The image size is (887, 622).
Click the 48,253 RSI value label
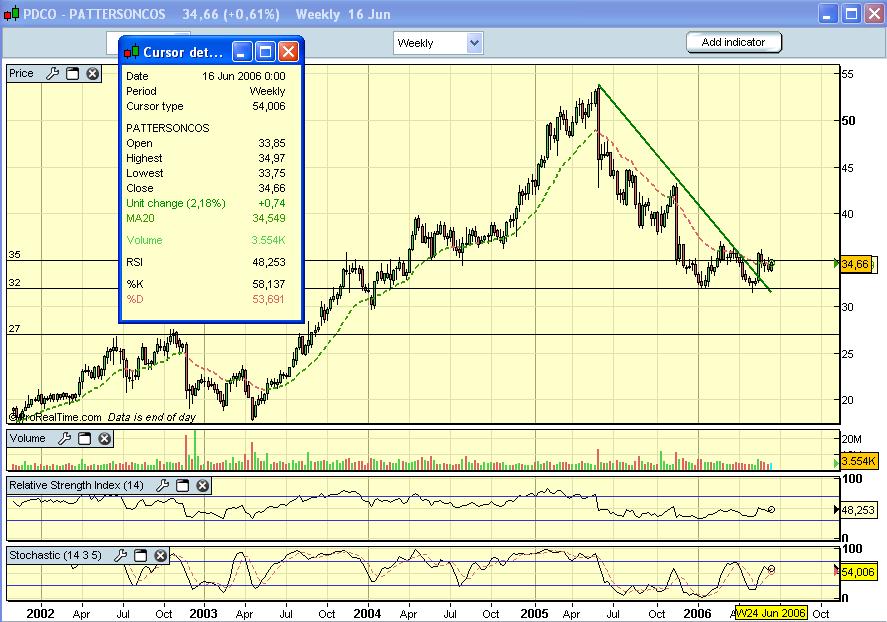[x=858, y=510]
